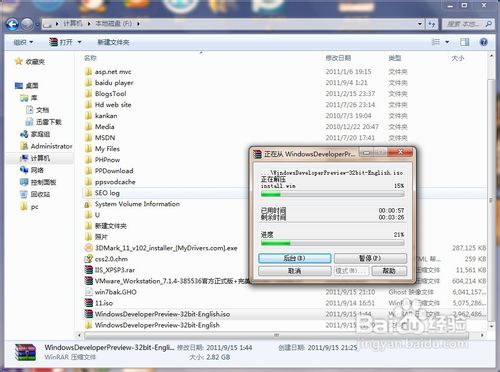Select the PHPnow folder icon
This screenshot has width=500, height=372.
click(88, 160)
